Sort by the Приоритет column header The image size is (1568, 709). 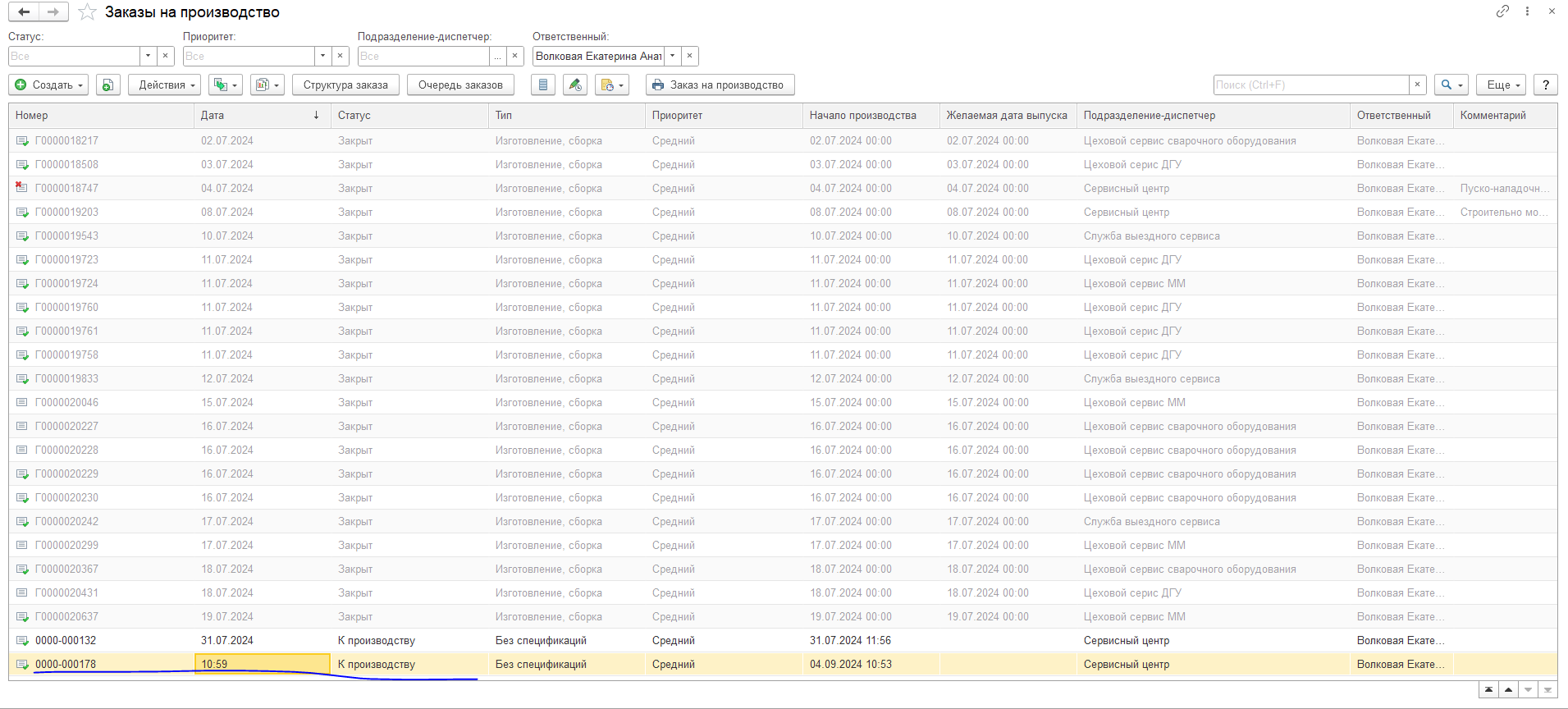(x=724, y=116)
